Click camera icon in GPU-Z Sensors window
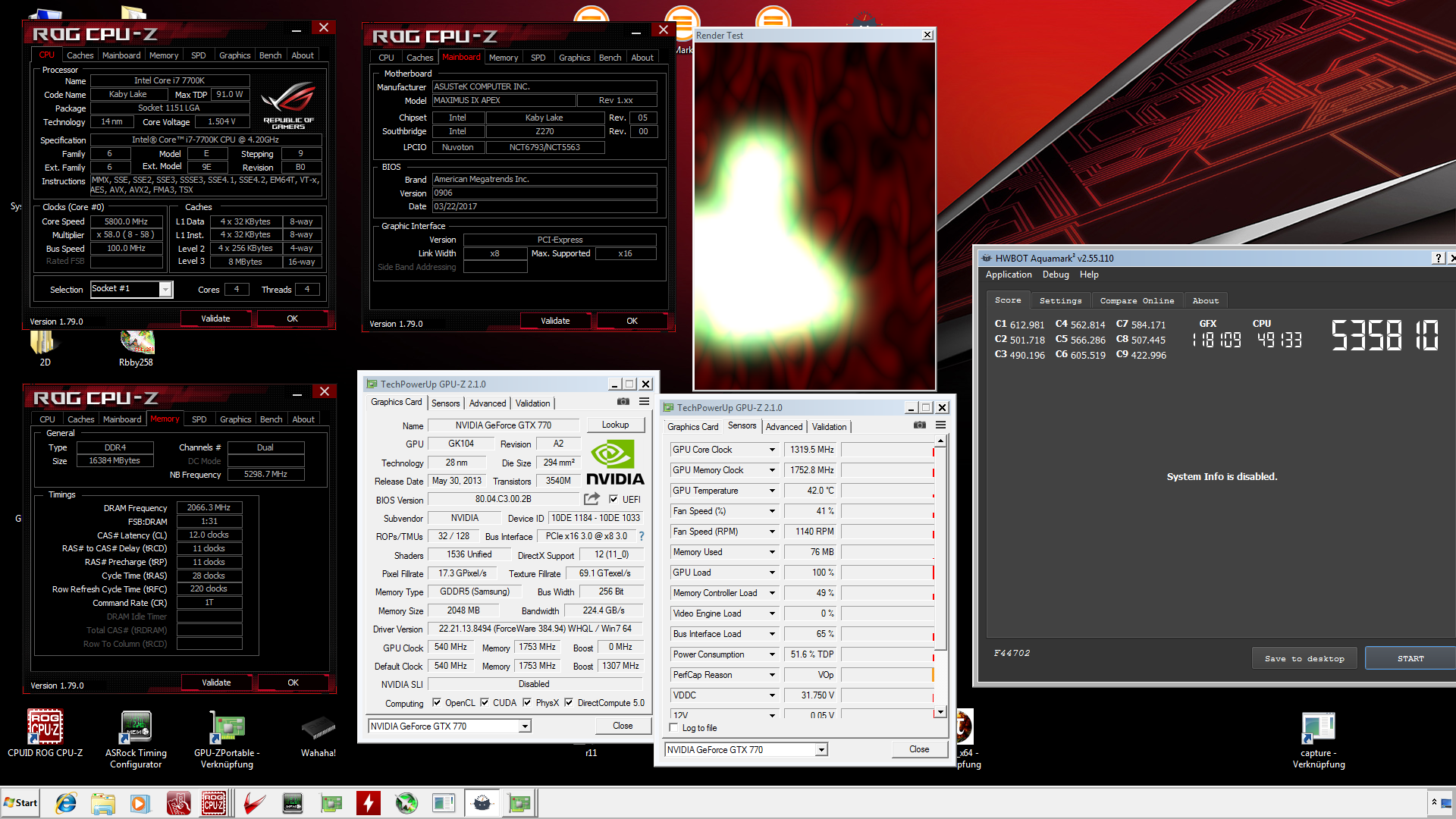The width and height of the screenshot is (1456, 819). (x=919, y=425)
